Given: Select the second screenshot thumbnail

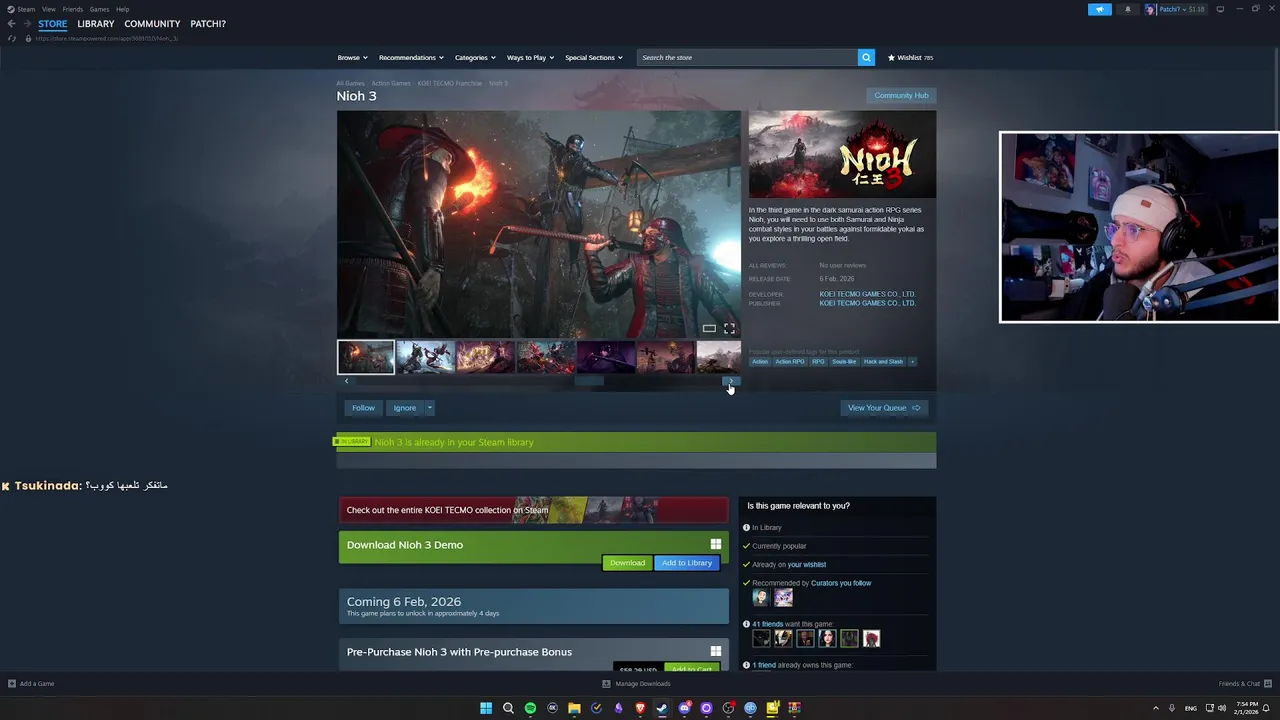Looking at the screenshot, I should 425,357.
